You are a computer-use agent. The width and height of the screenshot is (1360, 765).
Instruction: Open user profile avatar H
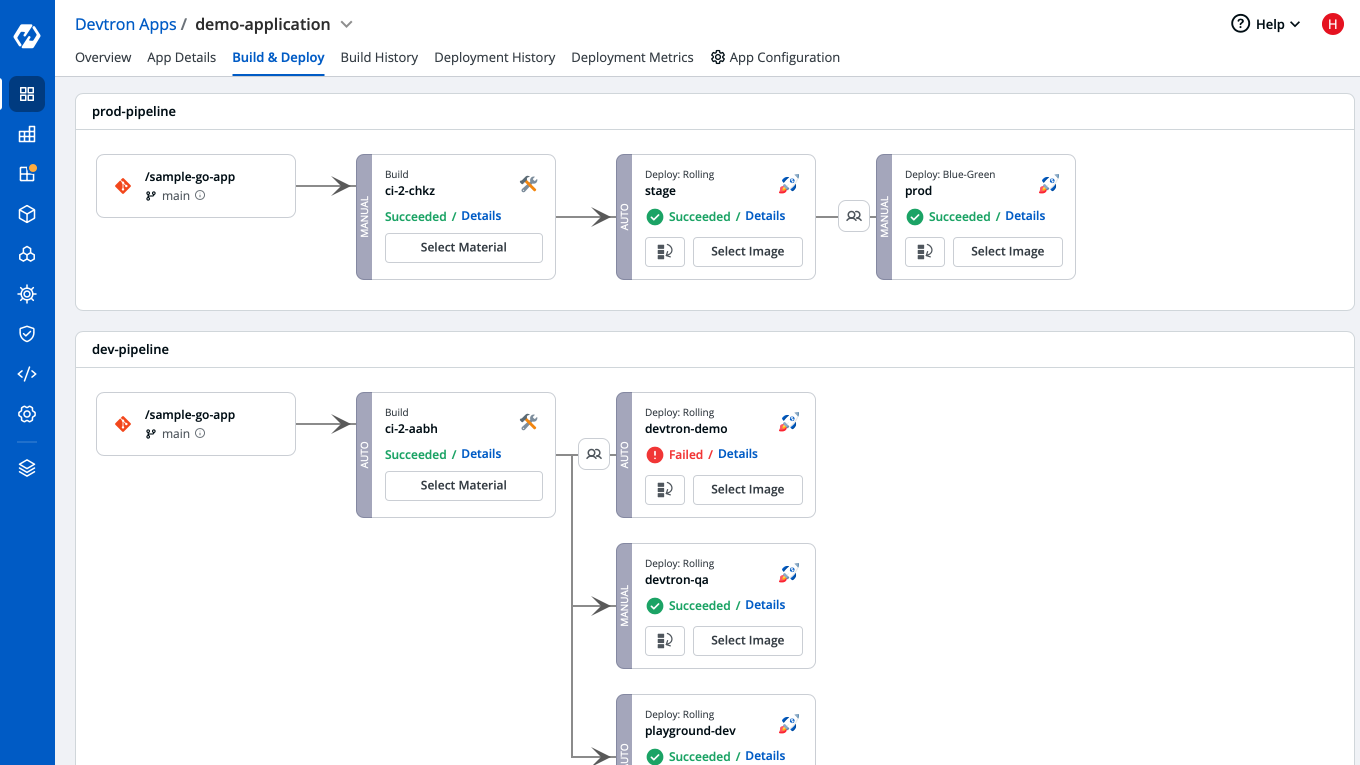(x=1332, y=24)
